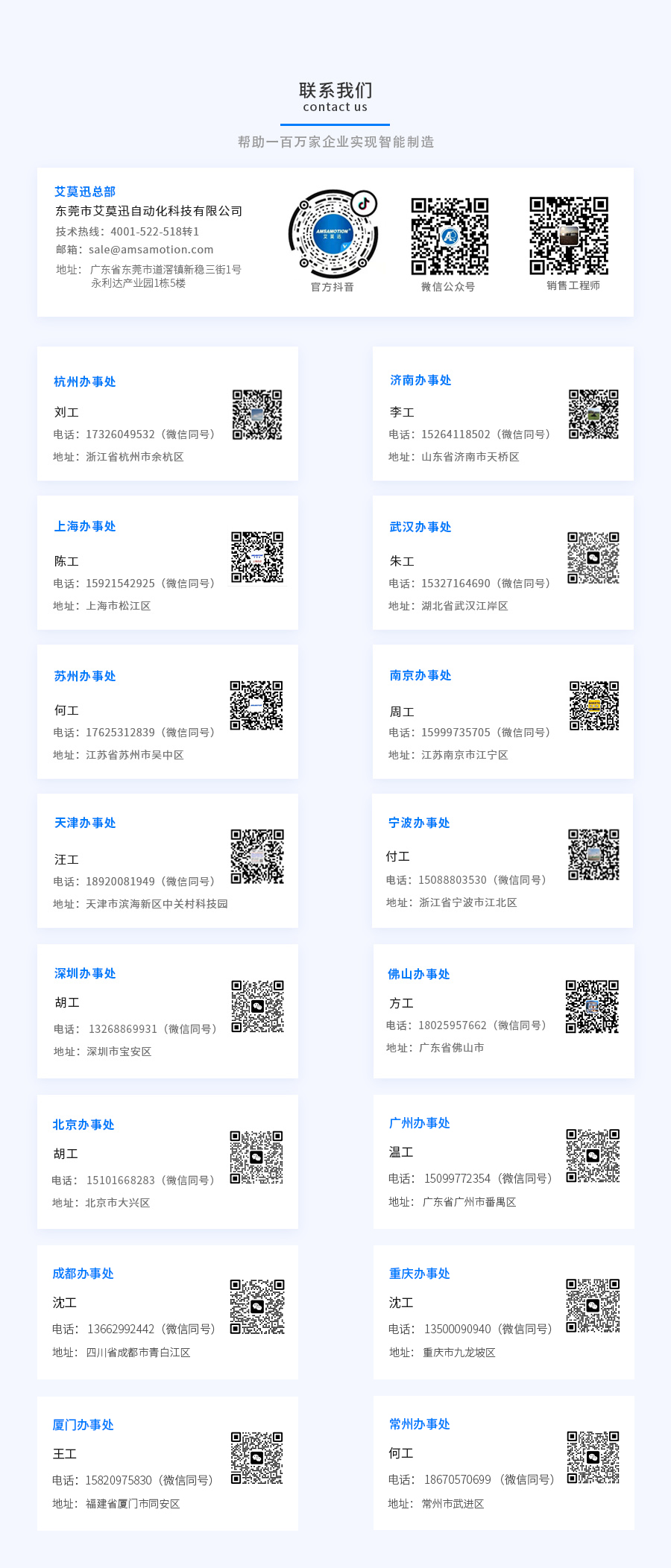
Task: Click address 福建省厦门市同安区
Action: click(133, 1504)
